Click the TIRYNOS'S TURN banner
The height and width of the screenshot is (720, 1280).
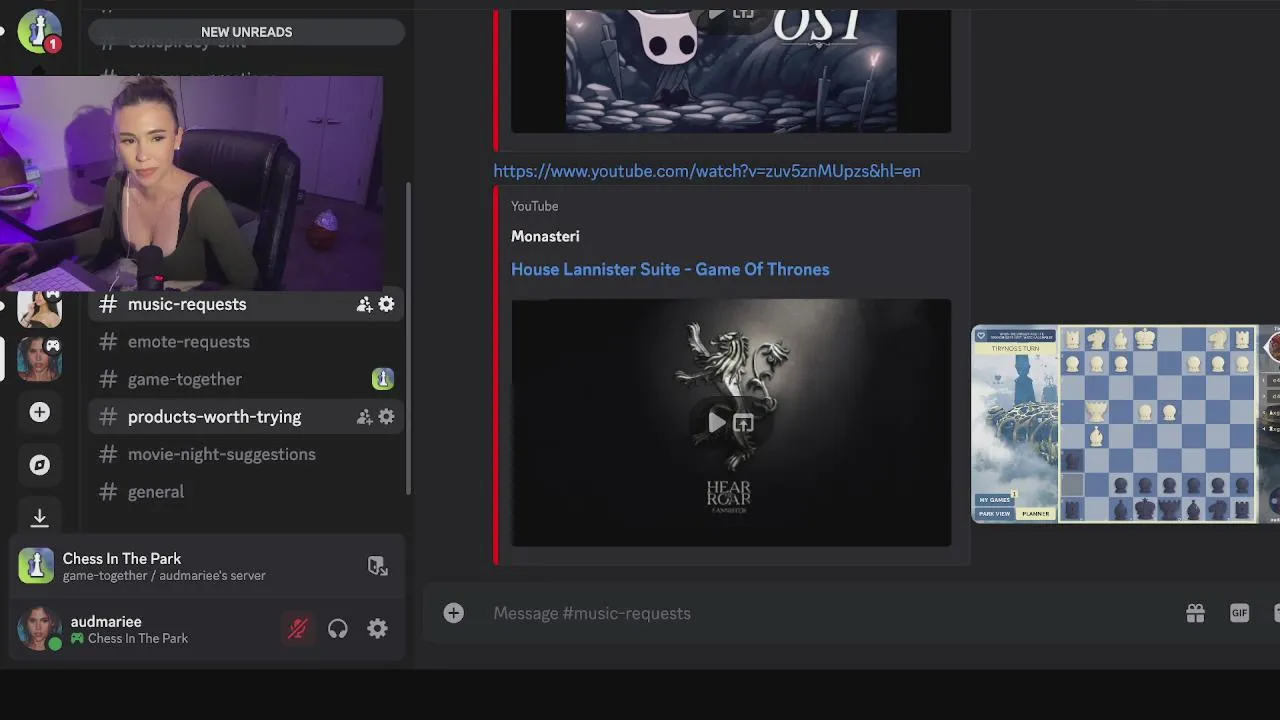click(1015, 349)
